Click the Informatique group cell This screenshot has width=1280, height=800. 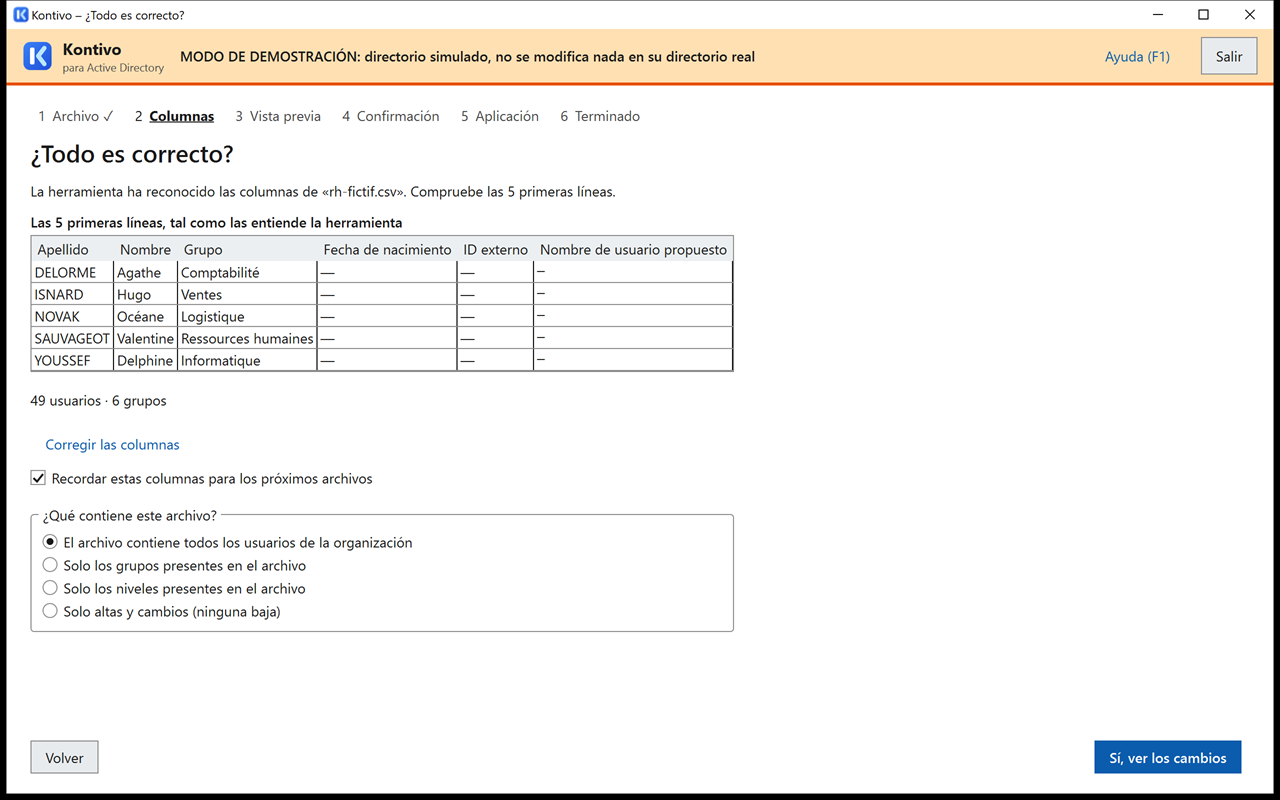point(248,360)
